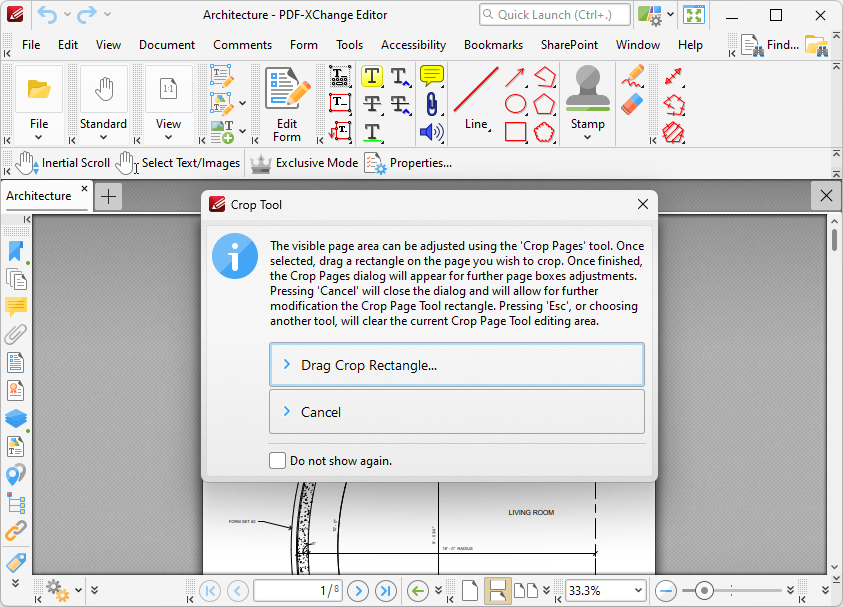Select the Highlight Text tool
The image size is (843, 607).
[372, 76]
